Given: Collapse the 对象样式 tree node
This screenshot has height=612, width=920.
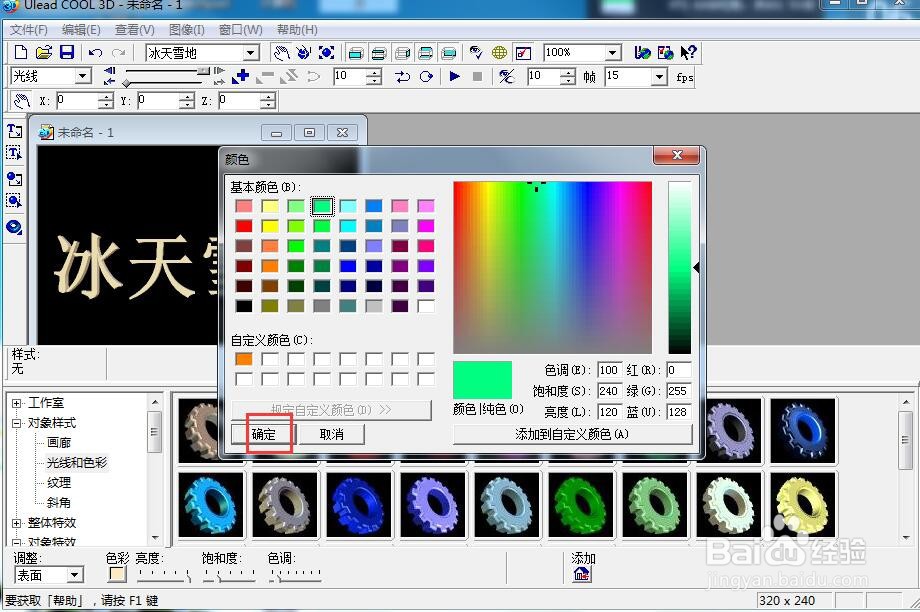Looking at the screenshot, I should pyautogui.click(x=17, y=423).
